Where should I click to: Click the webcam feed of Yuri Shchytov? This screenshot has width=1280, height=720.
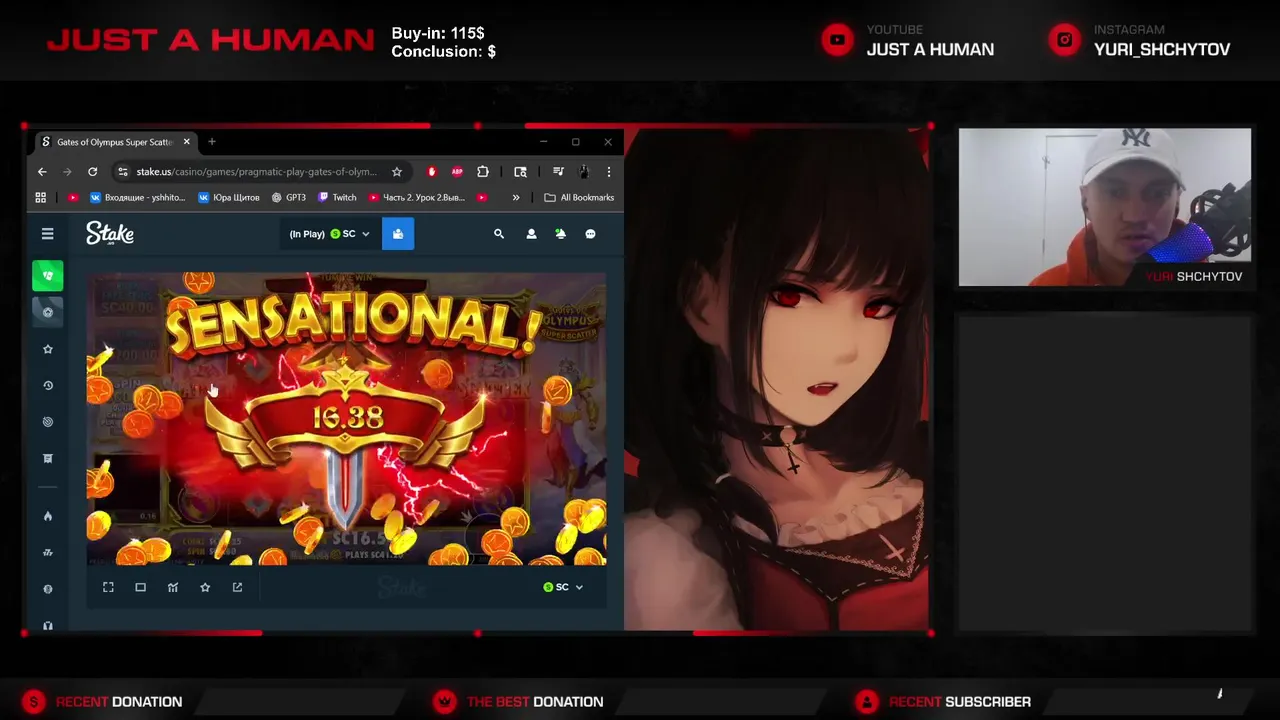click(x=1105, y=207)
